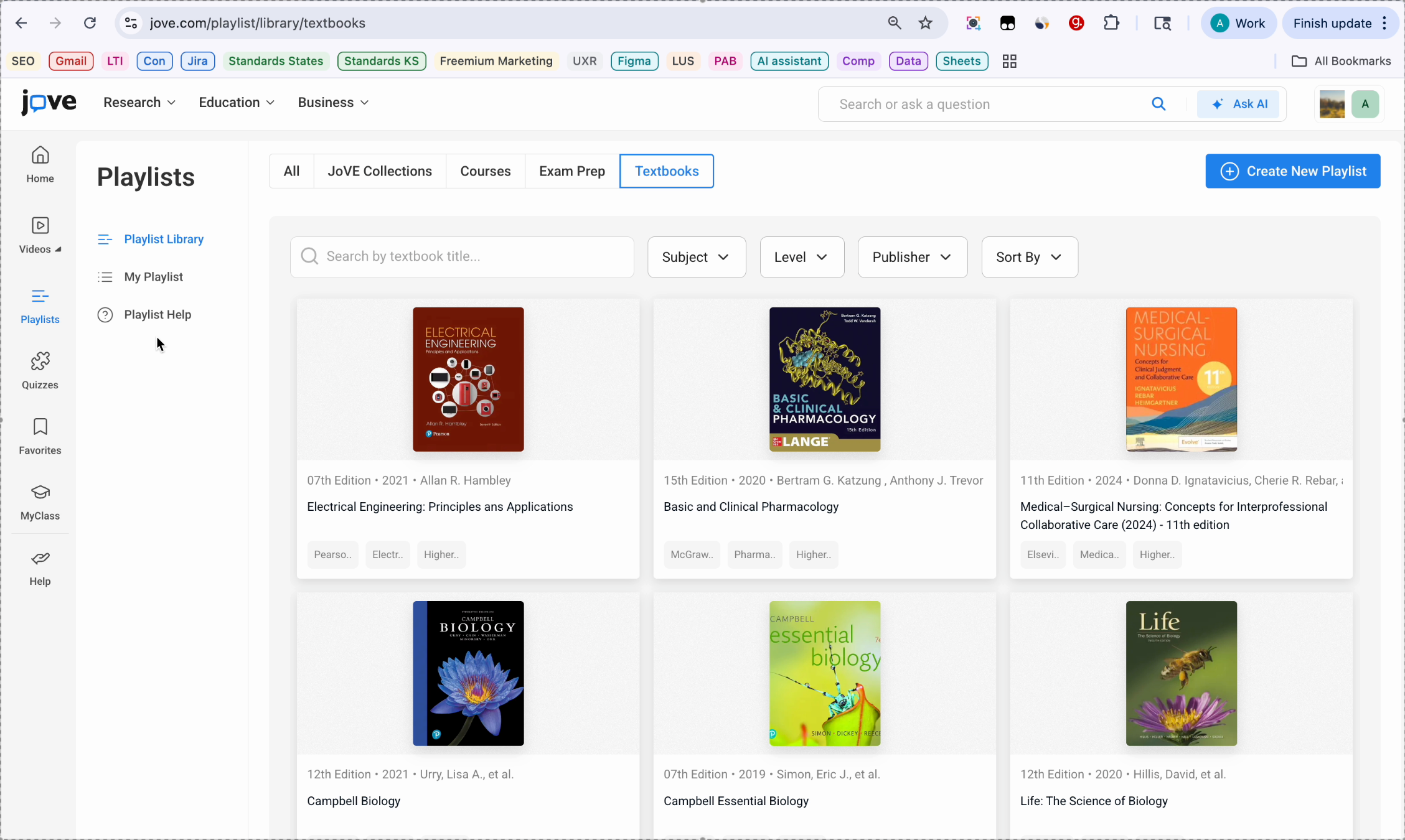The height and width of the screenshot is (840, 1405).
Task: Click the JoVE logo
Action: 49,102
